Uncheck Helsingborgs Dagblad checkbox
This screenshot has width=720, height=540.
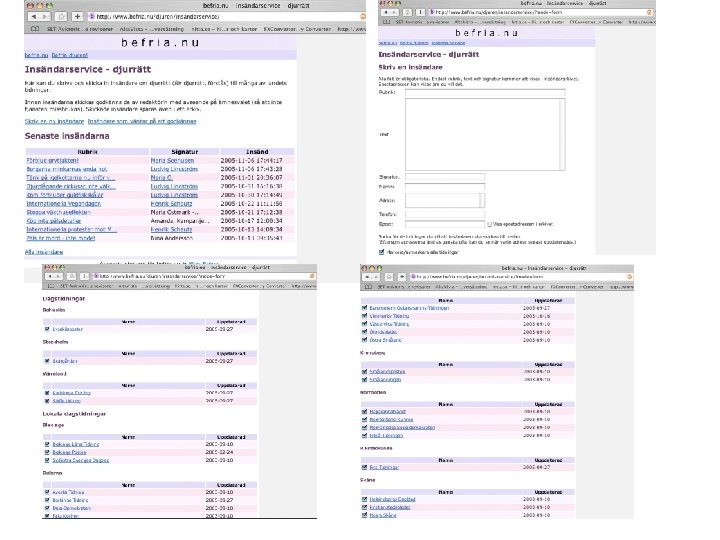coord(364,499)
